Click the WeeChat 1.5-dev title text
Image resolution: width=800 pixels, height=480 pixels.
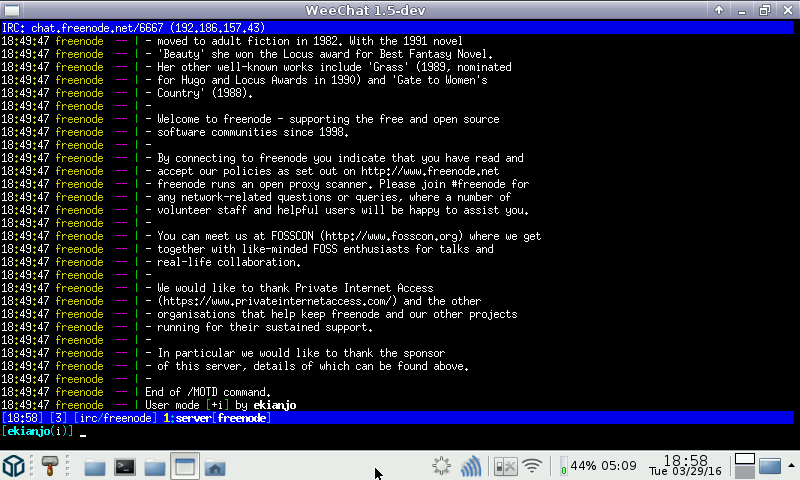(x=365, y=10)
